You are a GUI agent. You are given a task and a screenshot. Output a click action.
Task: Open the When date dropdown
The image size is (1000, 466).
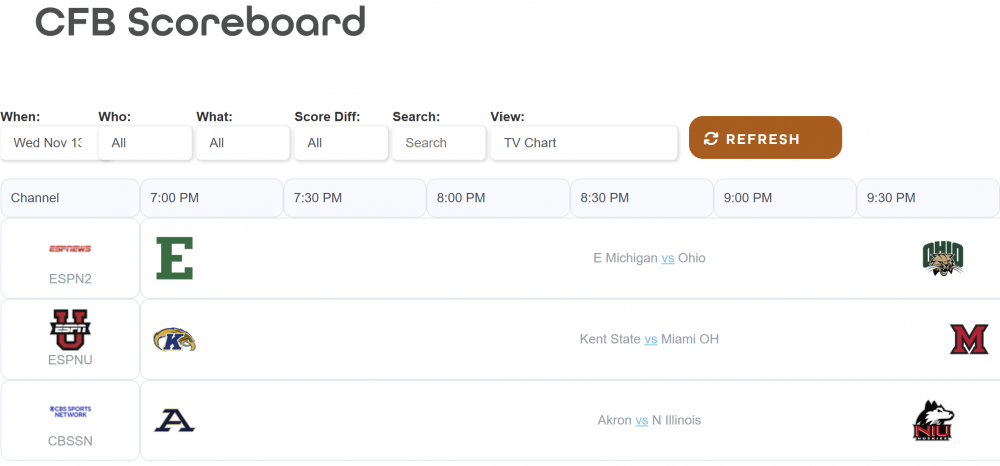(49, 143)
